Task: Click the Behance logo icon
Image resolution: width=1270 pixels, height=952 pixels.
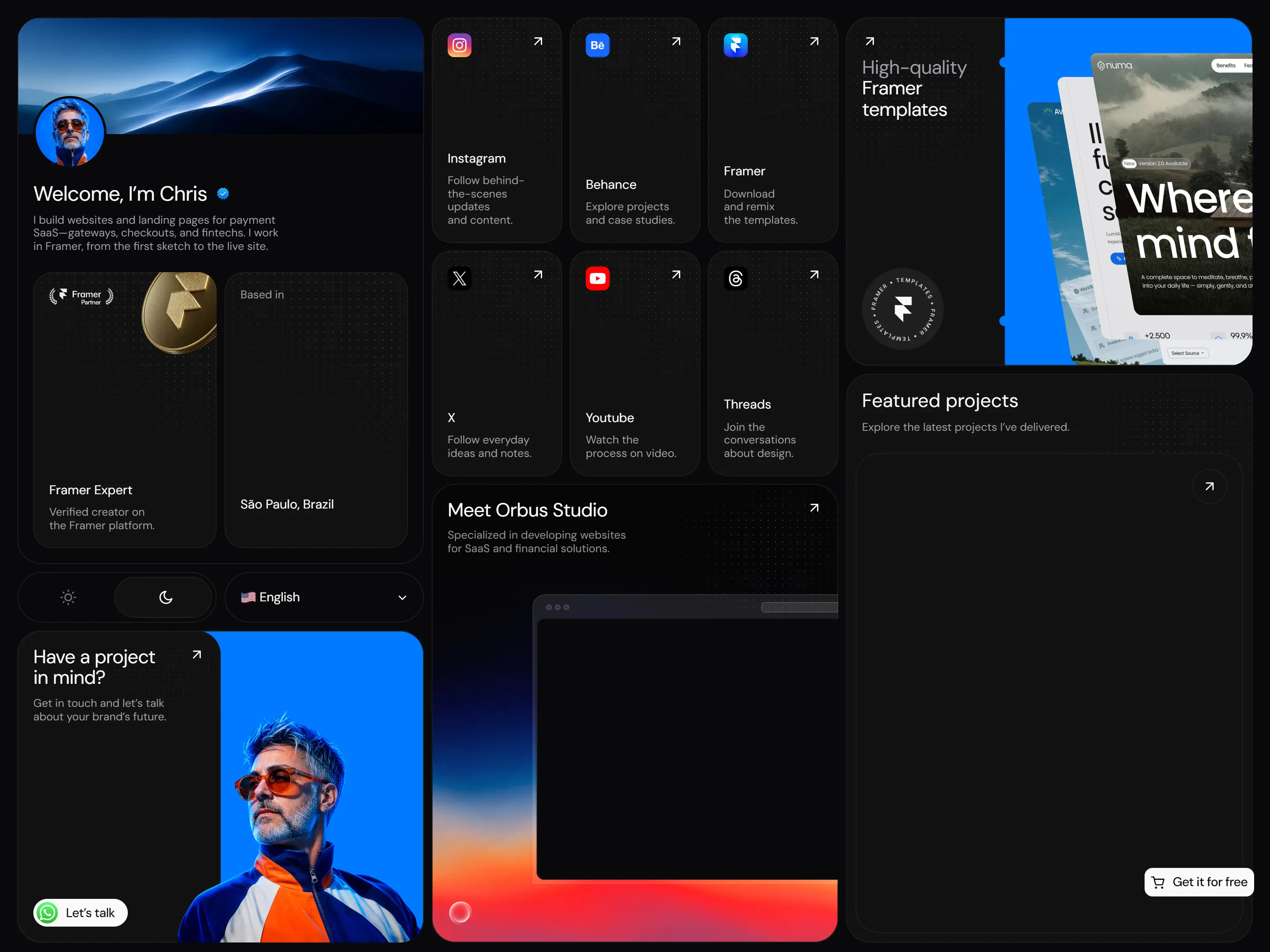Action: [x=597, y=45]
